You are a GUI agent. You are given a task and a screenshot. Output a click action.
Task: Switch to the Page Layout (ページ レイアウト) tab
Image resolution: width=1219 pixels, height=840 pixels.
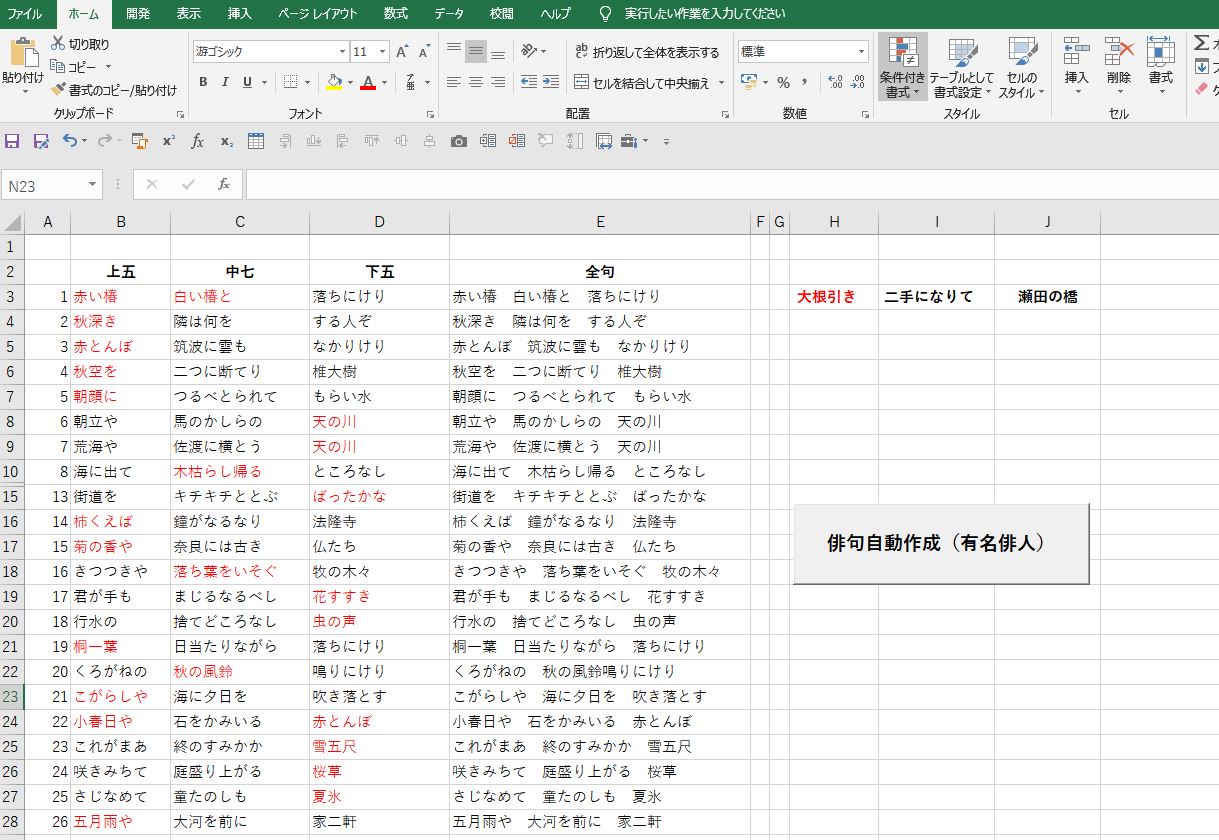[x=318, y=14]
